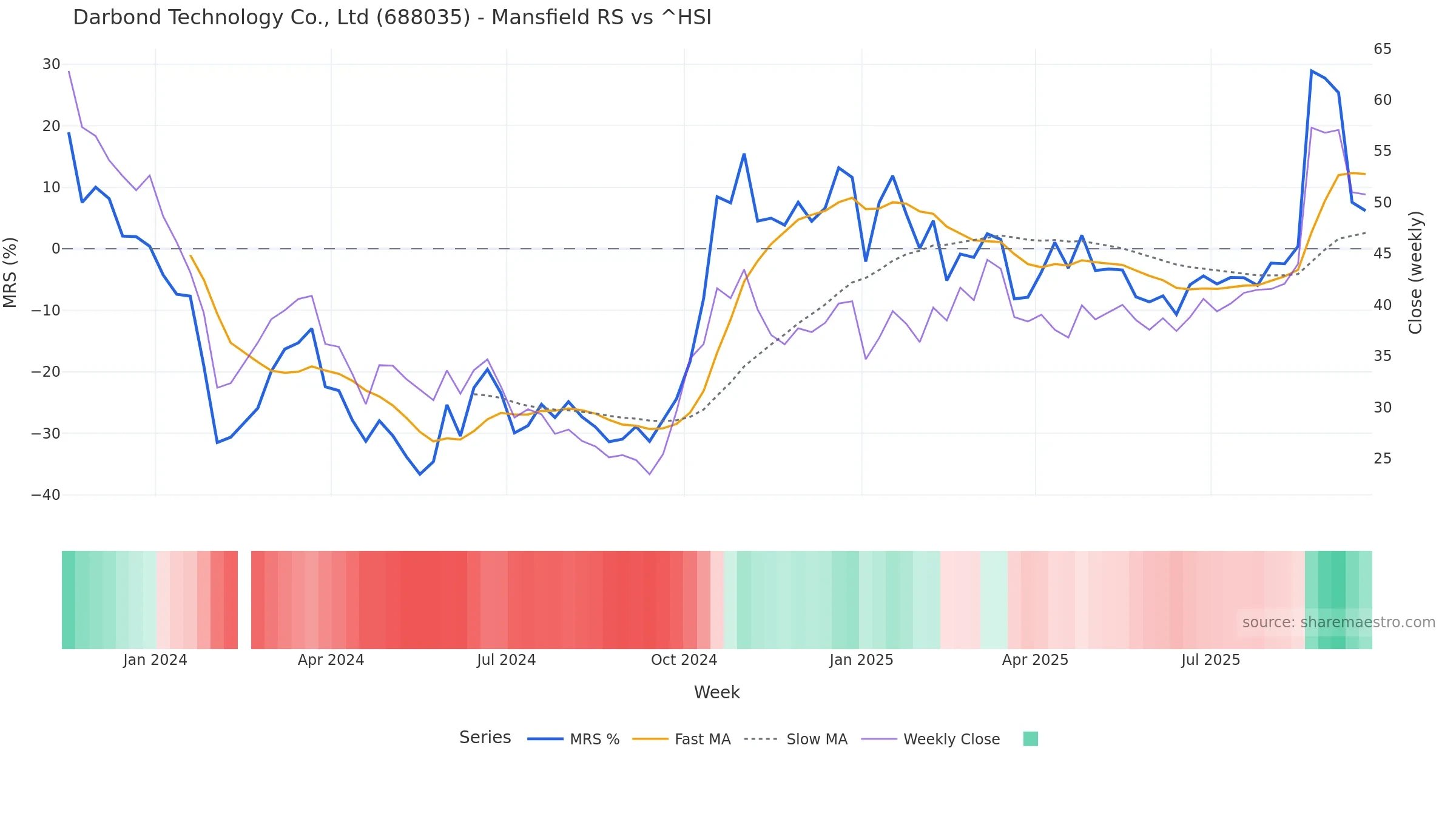Image resolution: width=1456 pixels, height=819 pixels.
Task: Click the 65 tick on Close axis
Action: tap(1383, 49)
